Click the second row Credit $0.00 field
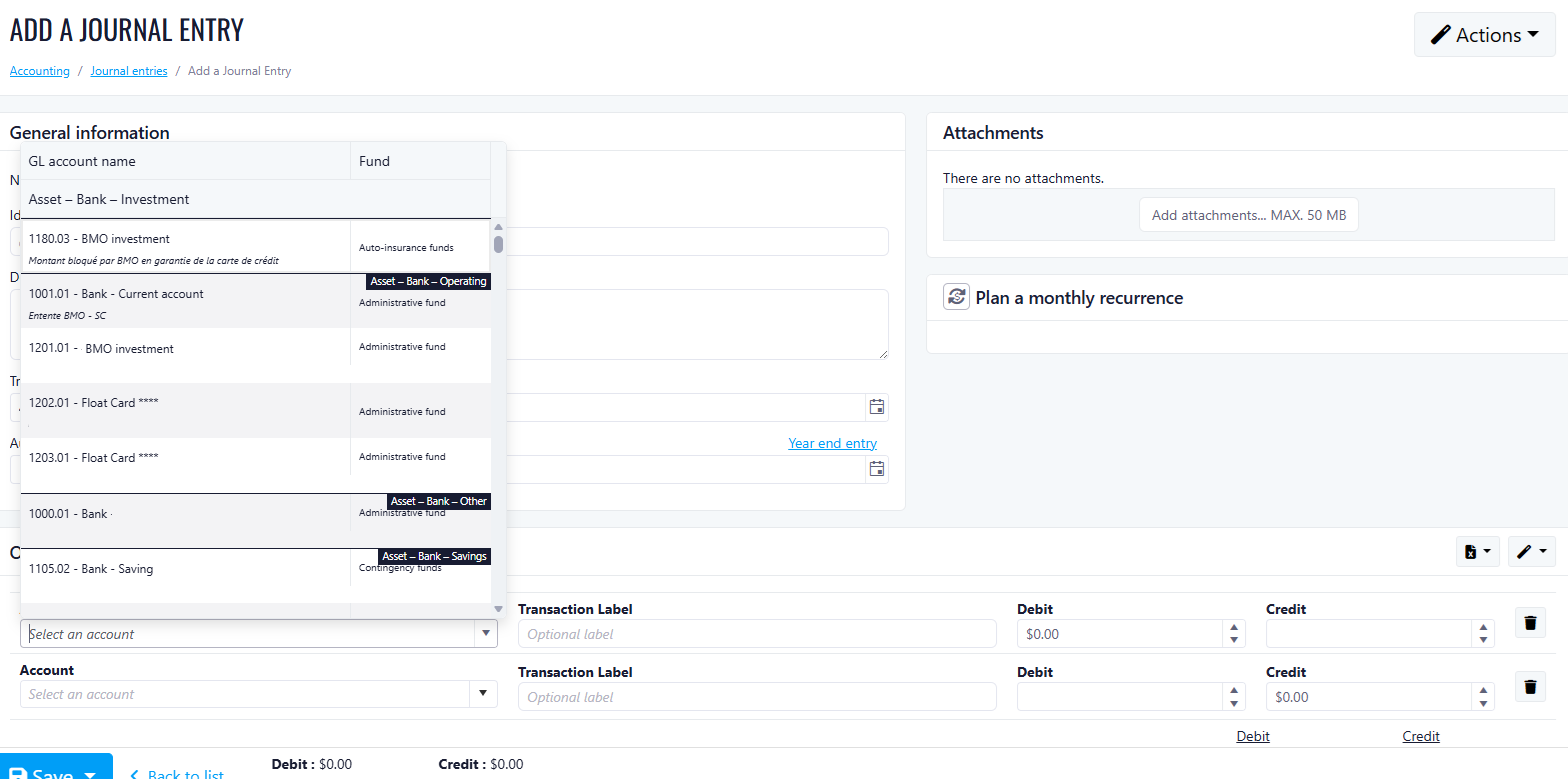The width and height of the screenshot is (1568, 779). (1368, 697)
